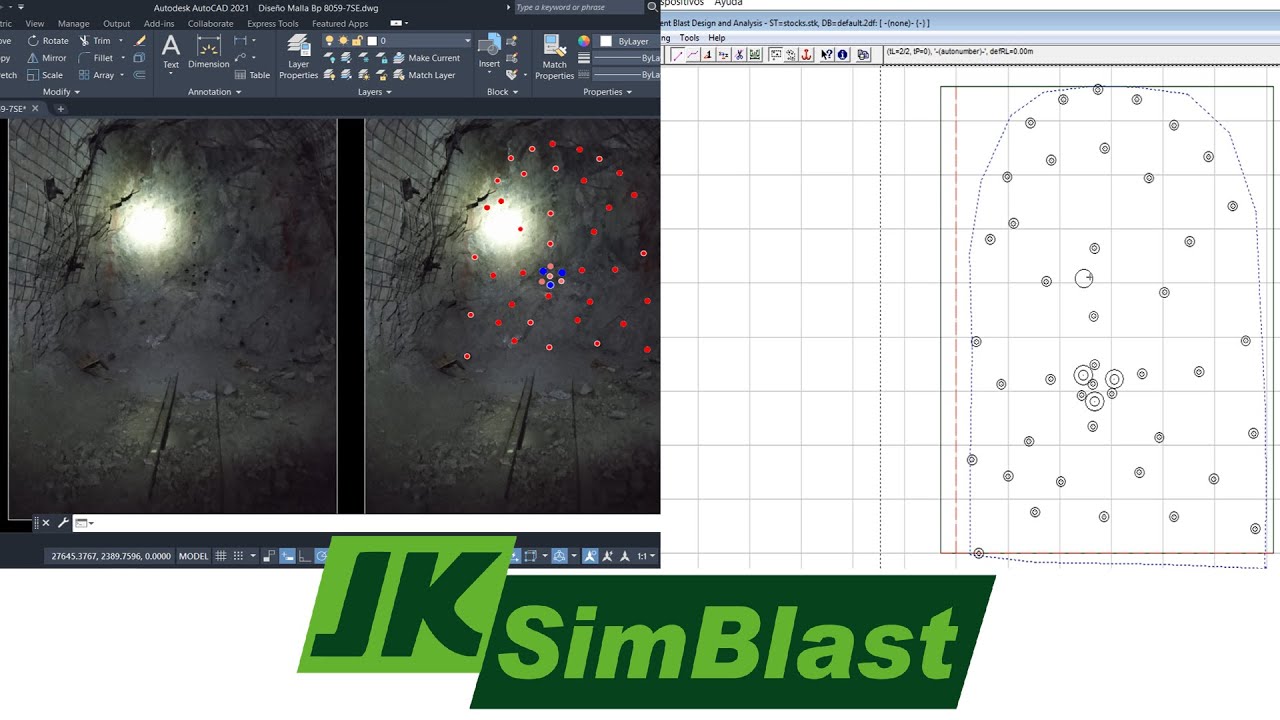Image resolution: width=1280 pixels, height=720 pixels.
Task: Expand the Properties panel
Action: tap(608, 92)
